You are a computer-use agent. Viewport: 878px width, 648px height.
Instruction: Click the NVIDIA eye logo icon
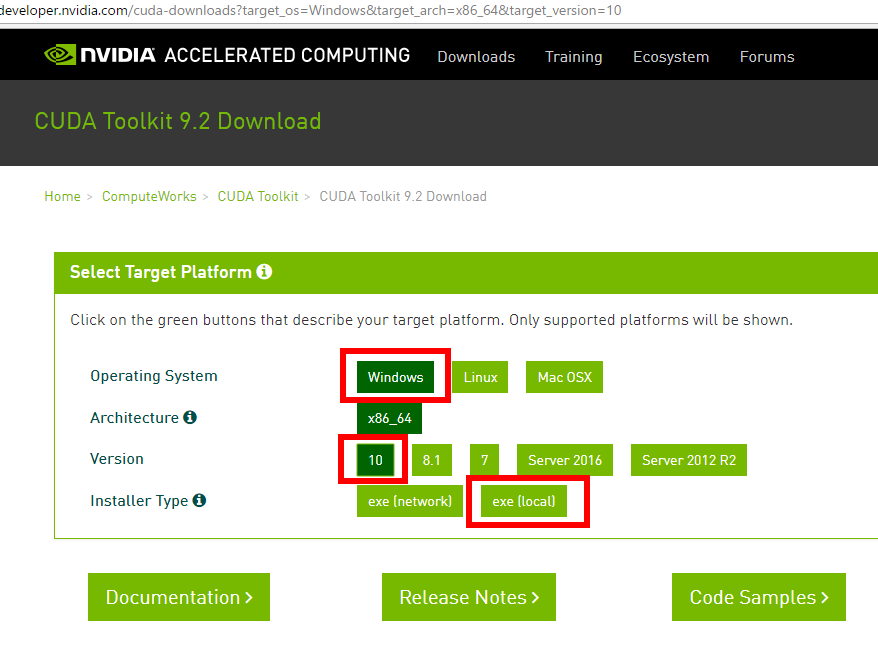click(x=60, y=55)
